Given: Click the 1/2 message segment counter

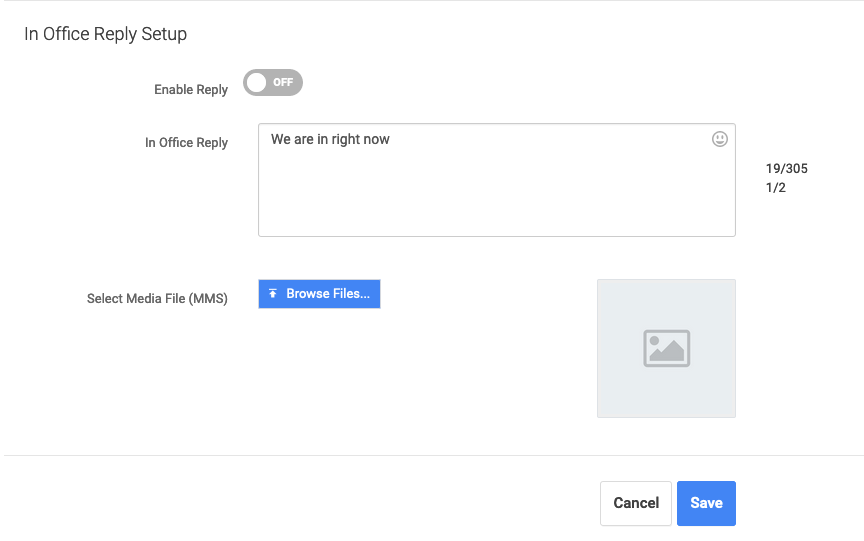Looking at the screenshot, I should pyautogui.click(x=775, y=188).
